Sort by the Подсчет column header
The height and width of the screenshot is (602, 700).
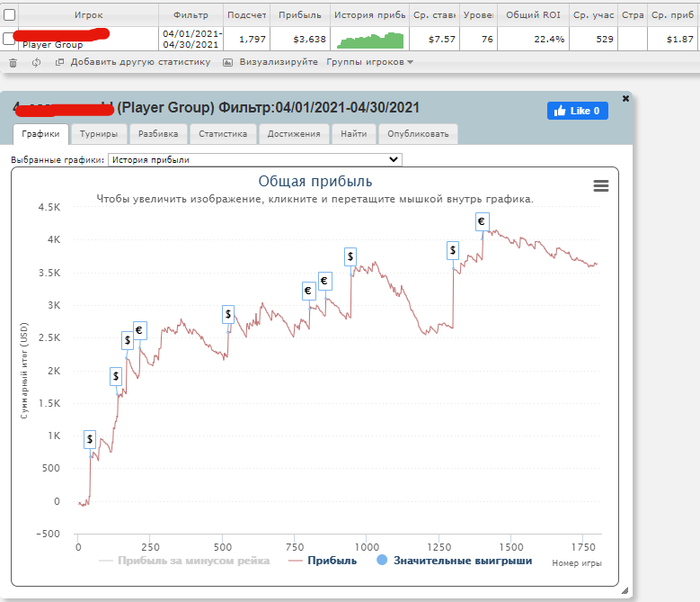(247, 15)
